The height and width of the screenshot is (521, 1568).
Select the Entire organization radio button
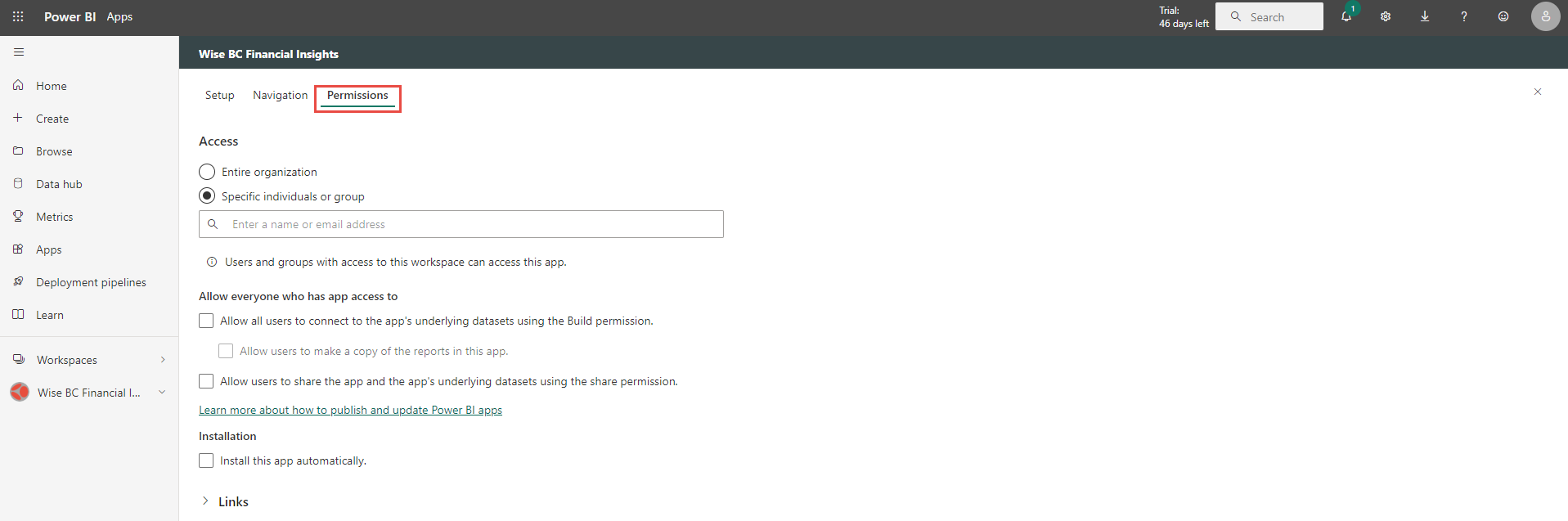[x=207, y=172]
